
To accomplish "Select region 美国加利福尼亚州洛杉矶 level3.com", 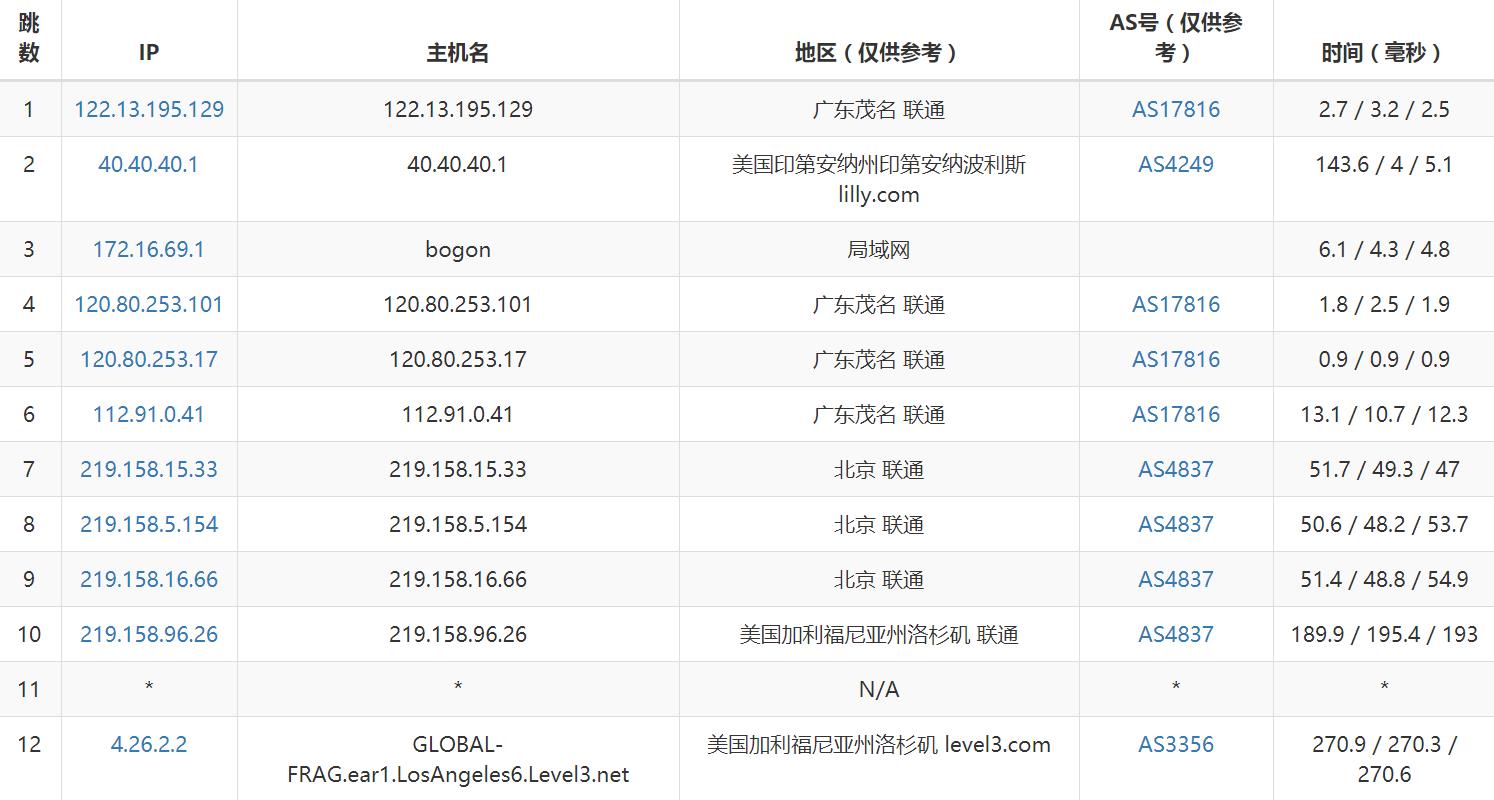I will click(x=879, y=744).
